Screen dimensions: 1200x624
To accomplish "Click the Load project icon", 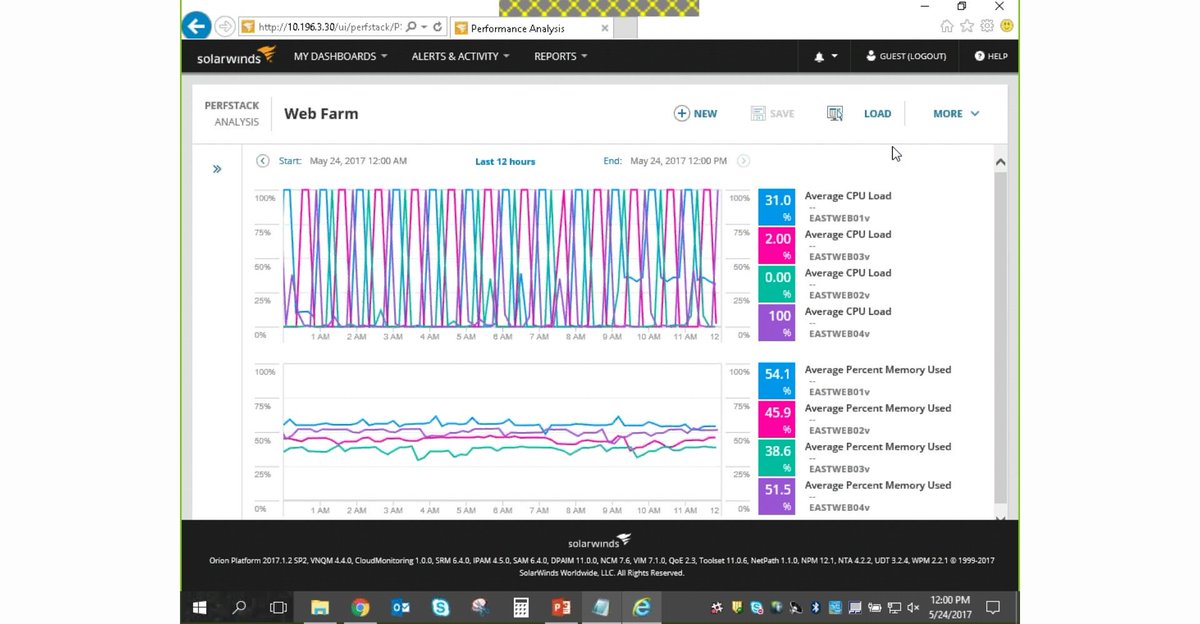I will point(835,114).
